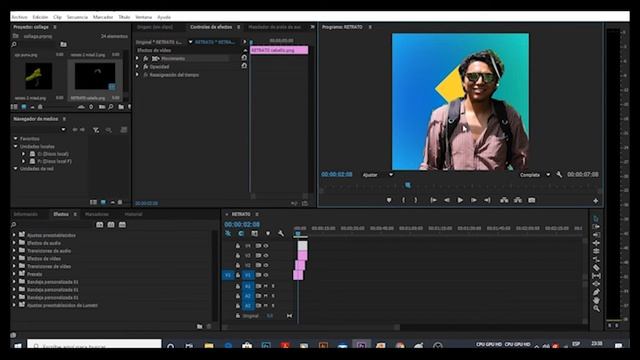The height and width of the screenshot is (360, 640).
Task: Open the Secuencia menu
Action: 77,17
